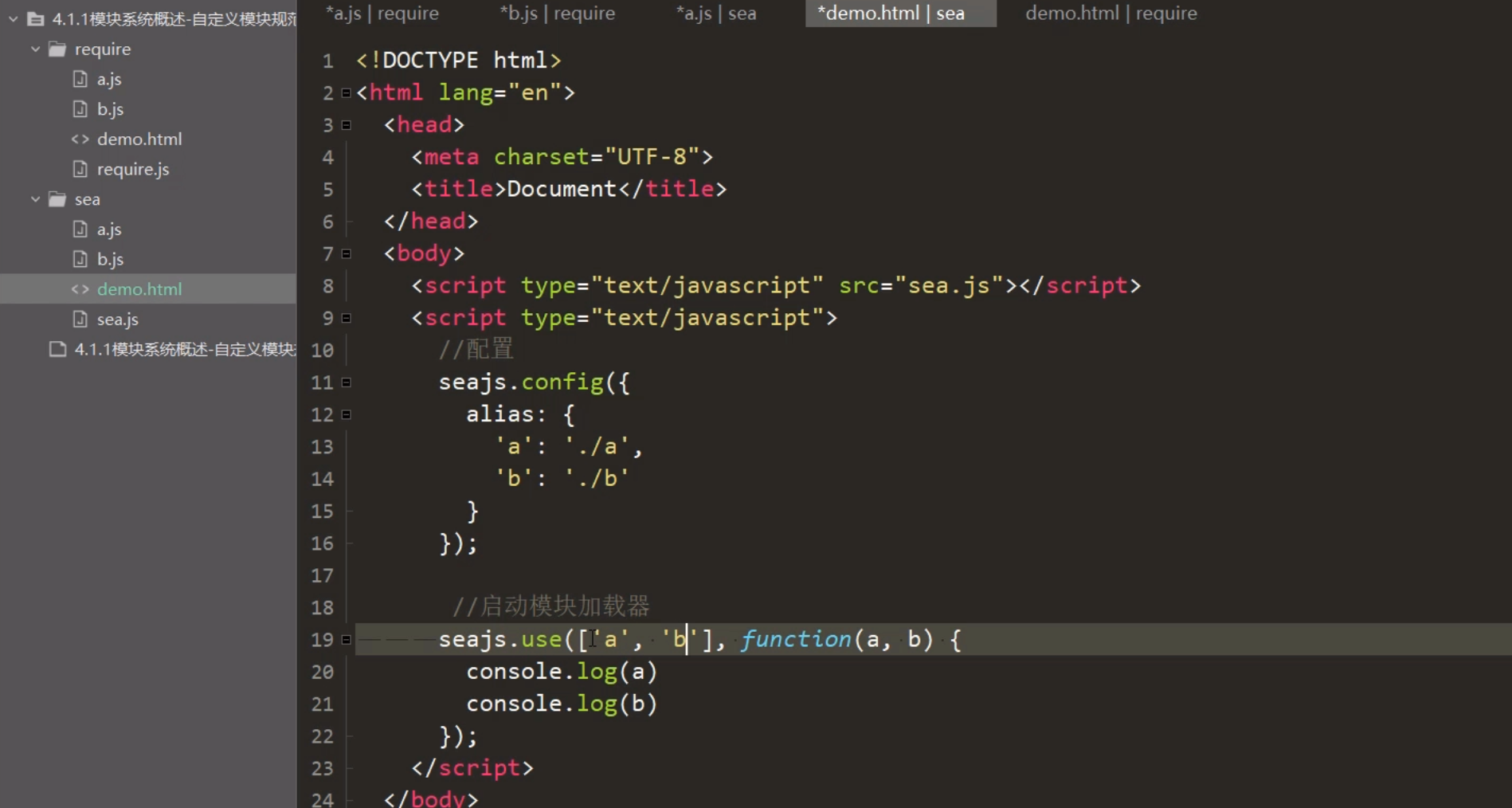The image size is (1512, 808).
Task: Open a.js under the sea folder
Action: tap(109, 229)
